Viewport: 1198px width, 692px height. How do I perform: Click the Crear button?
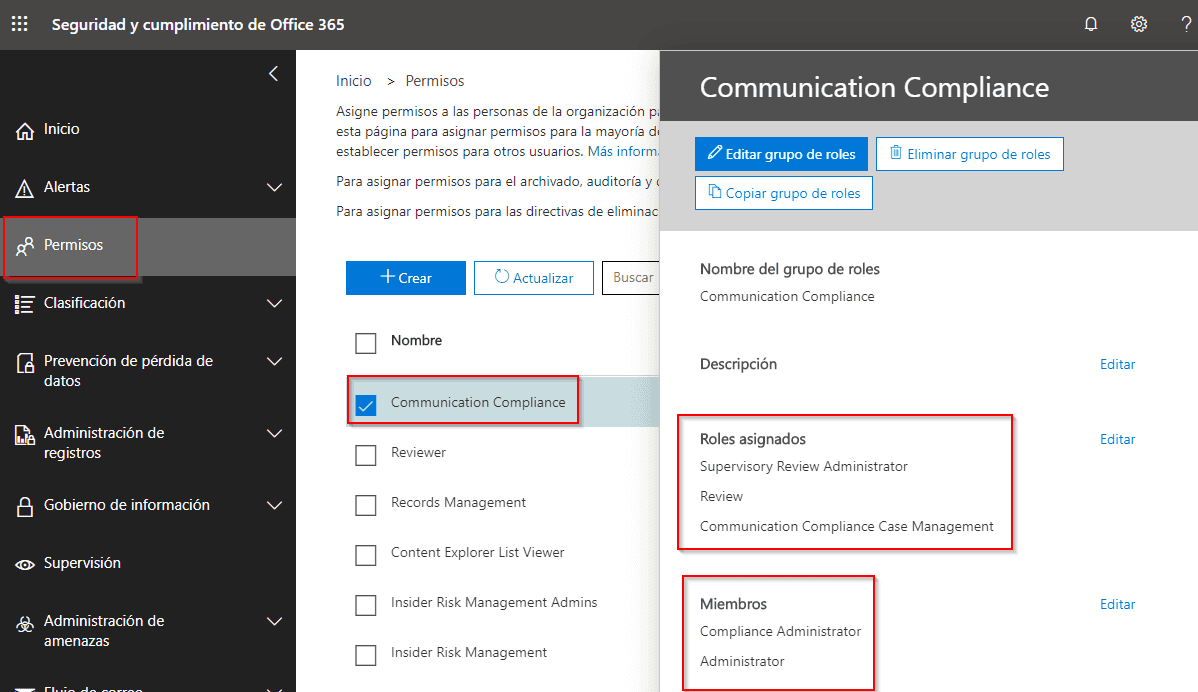click(x=406, y=278)
